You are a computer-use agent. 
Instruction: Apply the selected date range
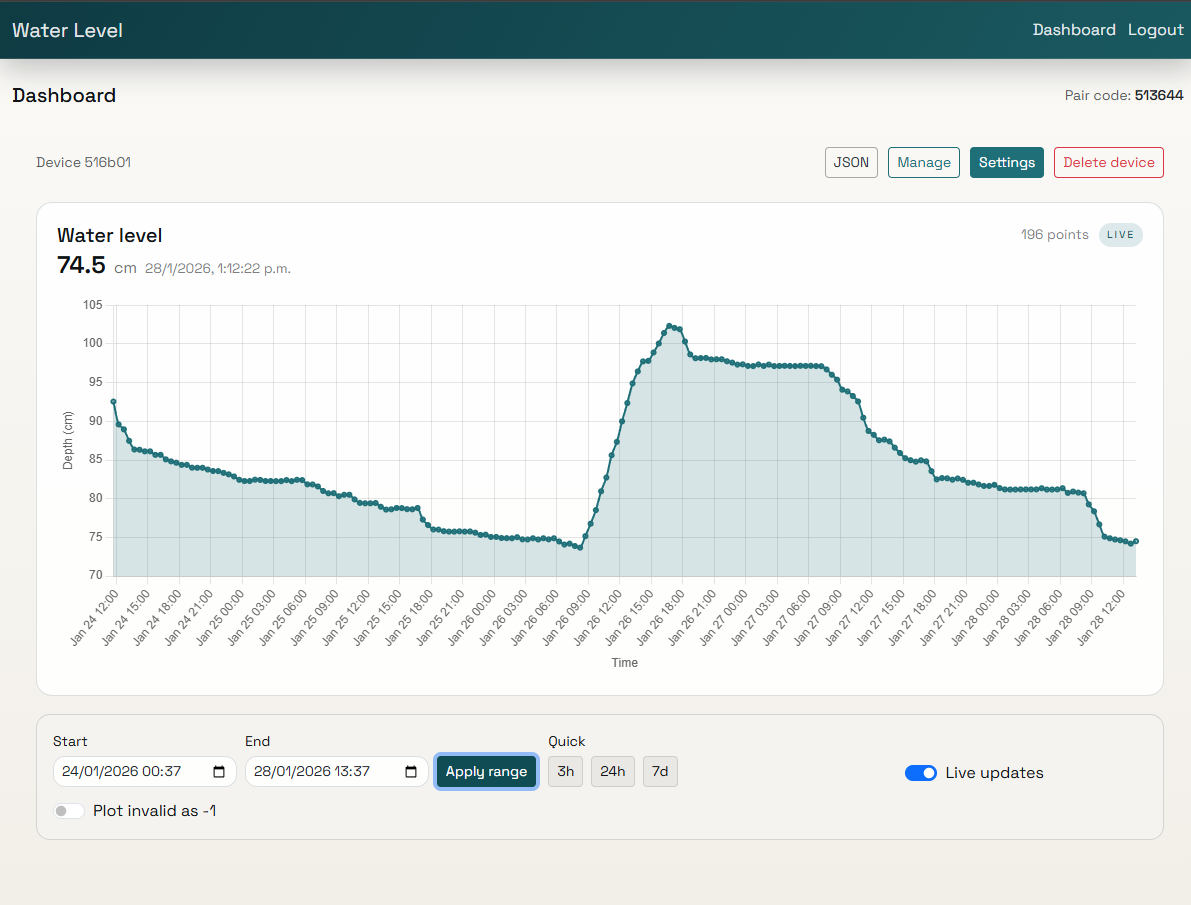[486, 771]
